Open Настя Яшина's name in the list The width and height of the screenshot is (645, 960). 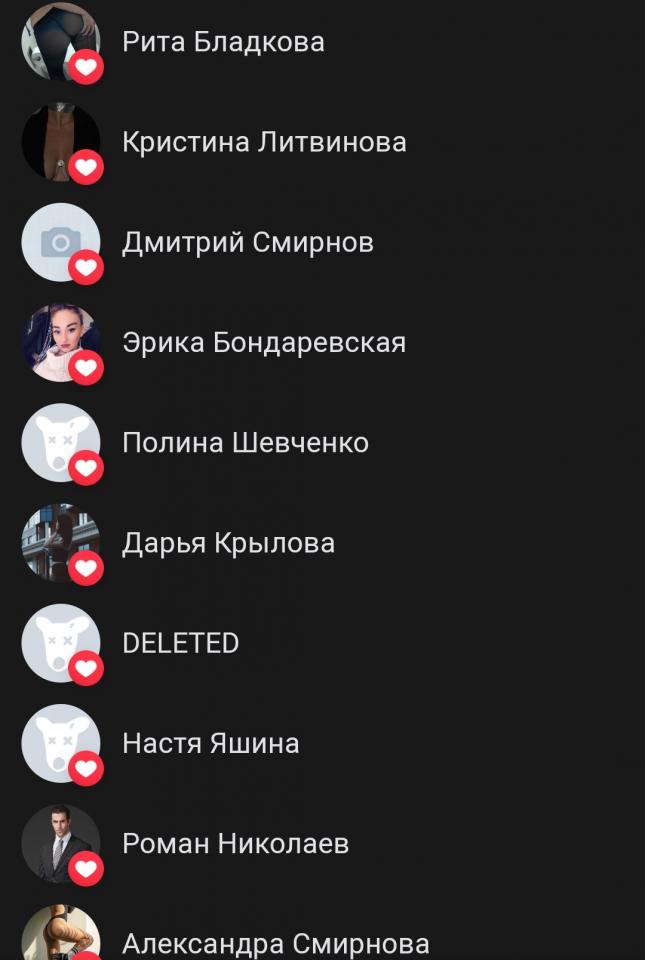pos(211,743)
